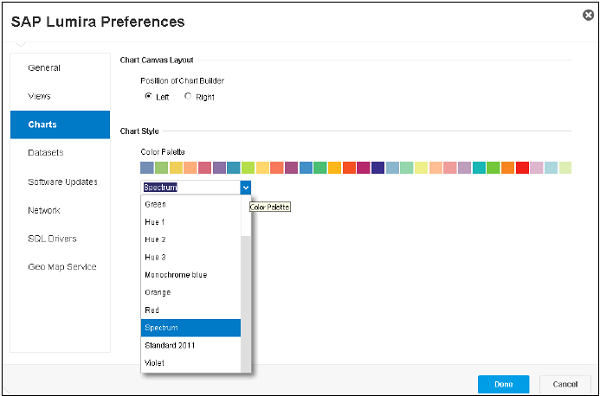
Task: Click the Chart Canvas Layout heading
Action: pyautogui.click(x=157, y=60)
